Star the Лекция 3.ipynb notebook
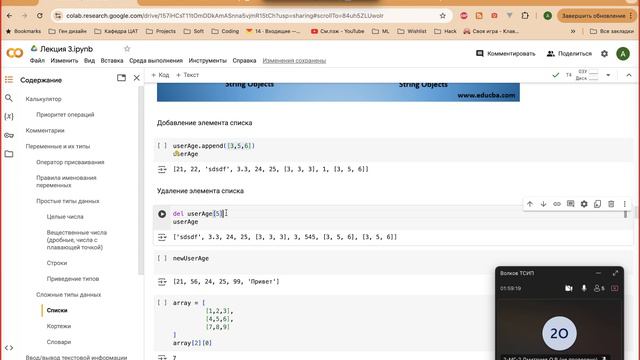 (127, 49)
